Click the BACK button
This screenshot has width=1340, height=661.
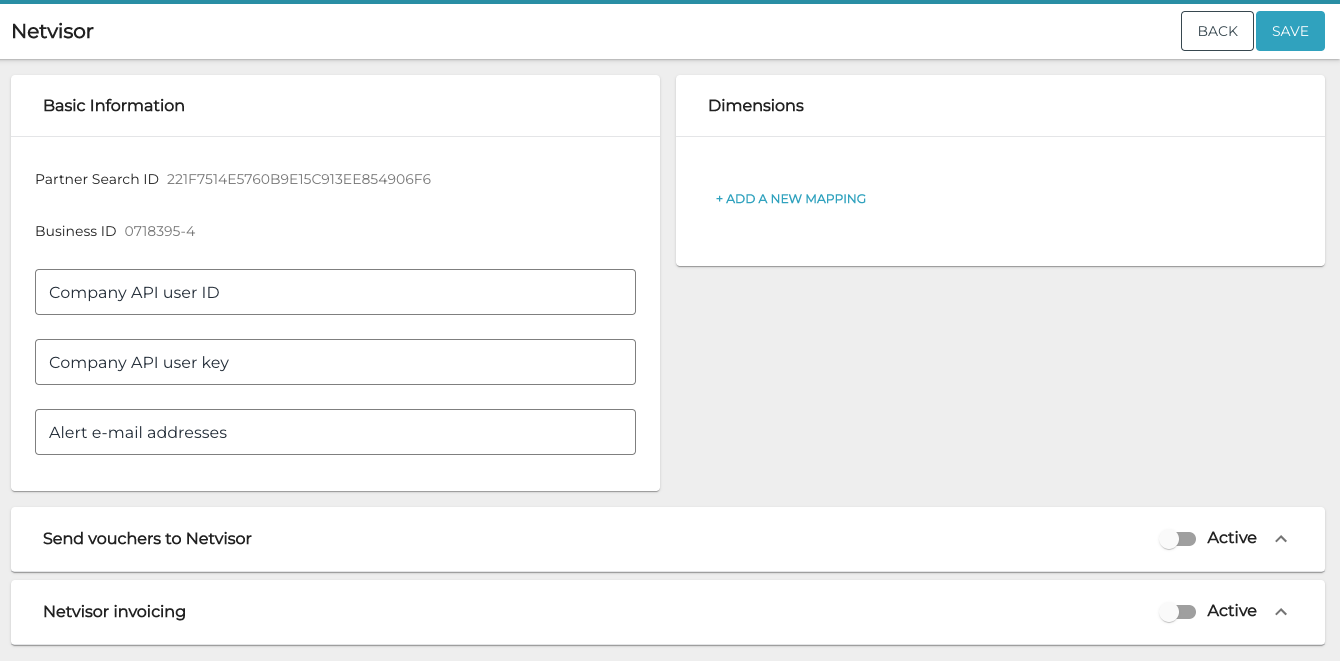coord(1217,30)
